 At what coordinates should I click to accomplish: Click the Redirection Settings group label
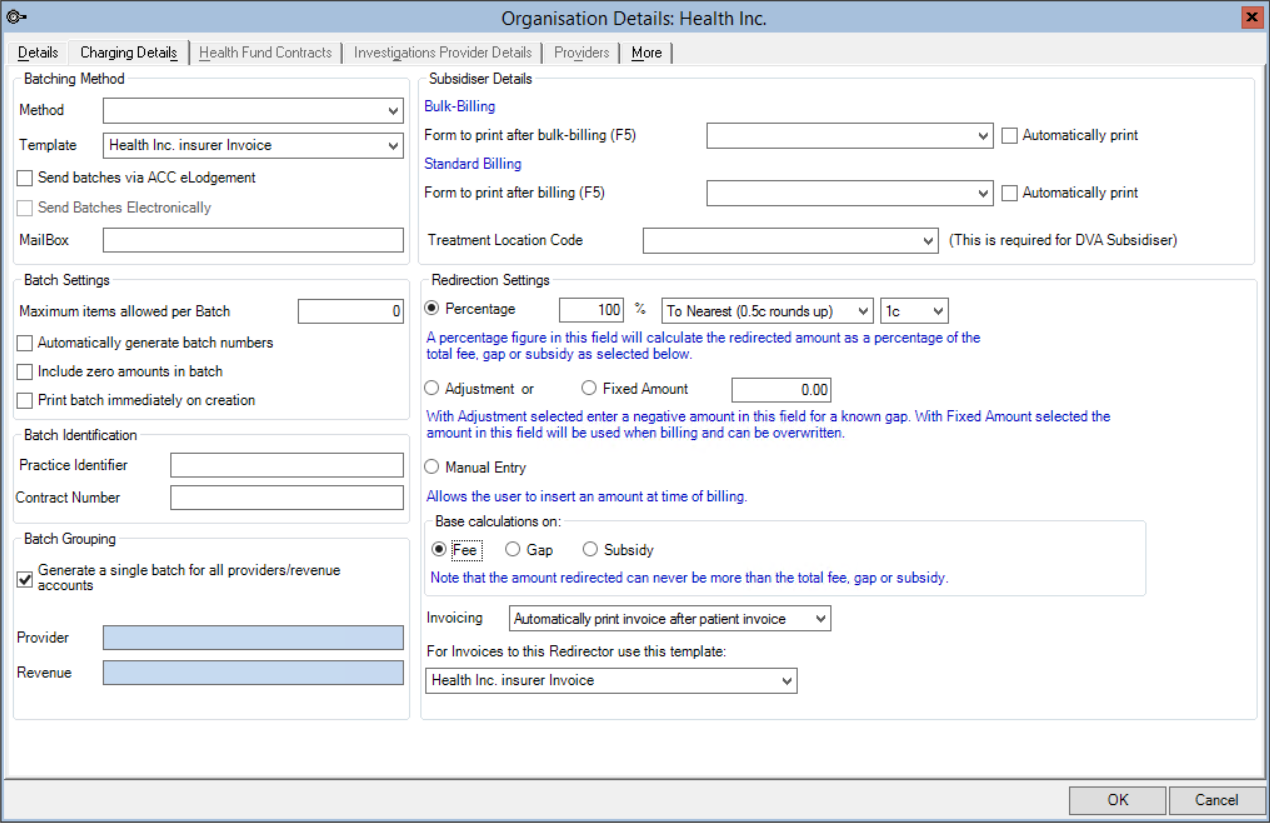[x=490, y=281]
